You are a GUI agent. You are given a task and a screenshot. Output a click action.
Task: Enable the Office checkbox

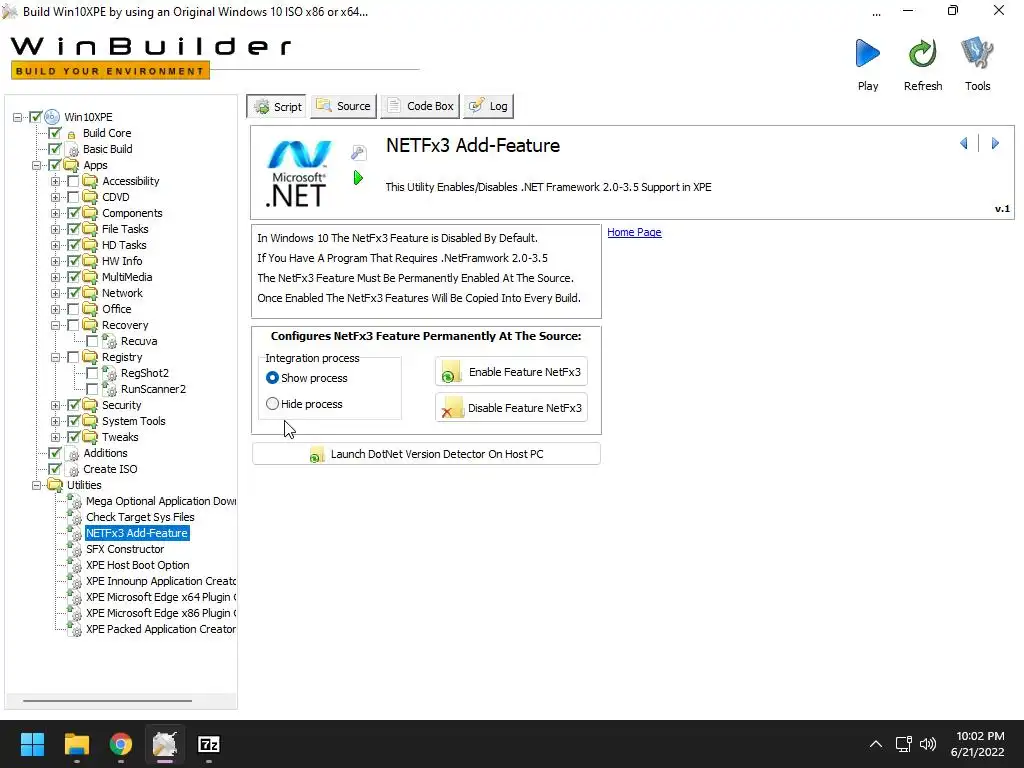tap(73, 309)
